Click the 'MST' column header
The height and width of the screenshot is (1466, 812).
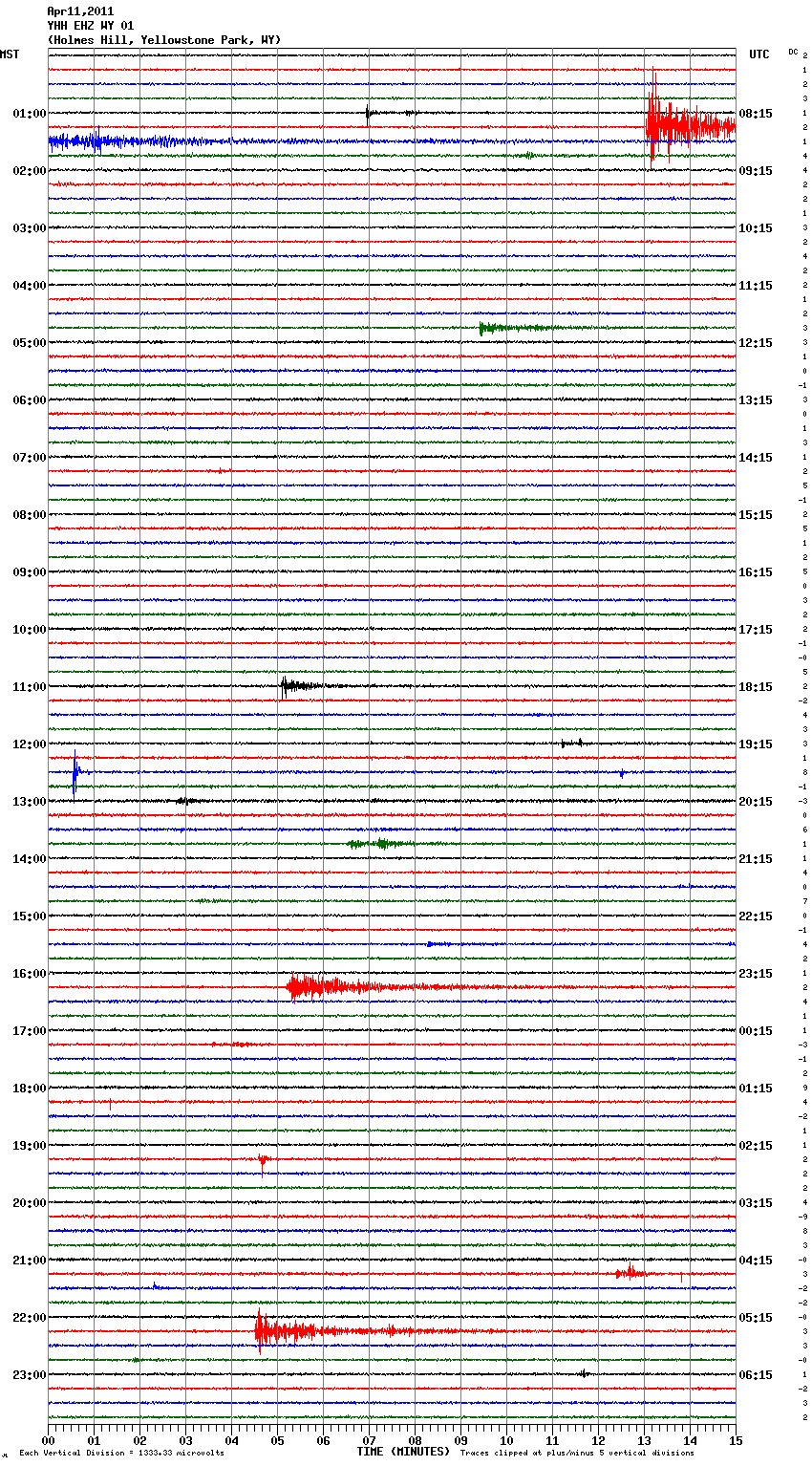point(10,54)
